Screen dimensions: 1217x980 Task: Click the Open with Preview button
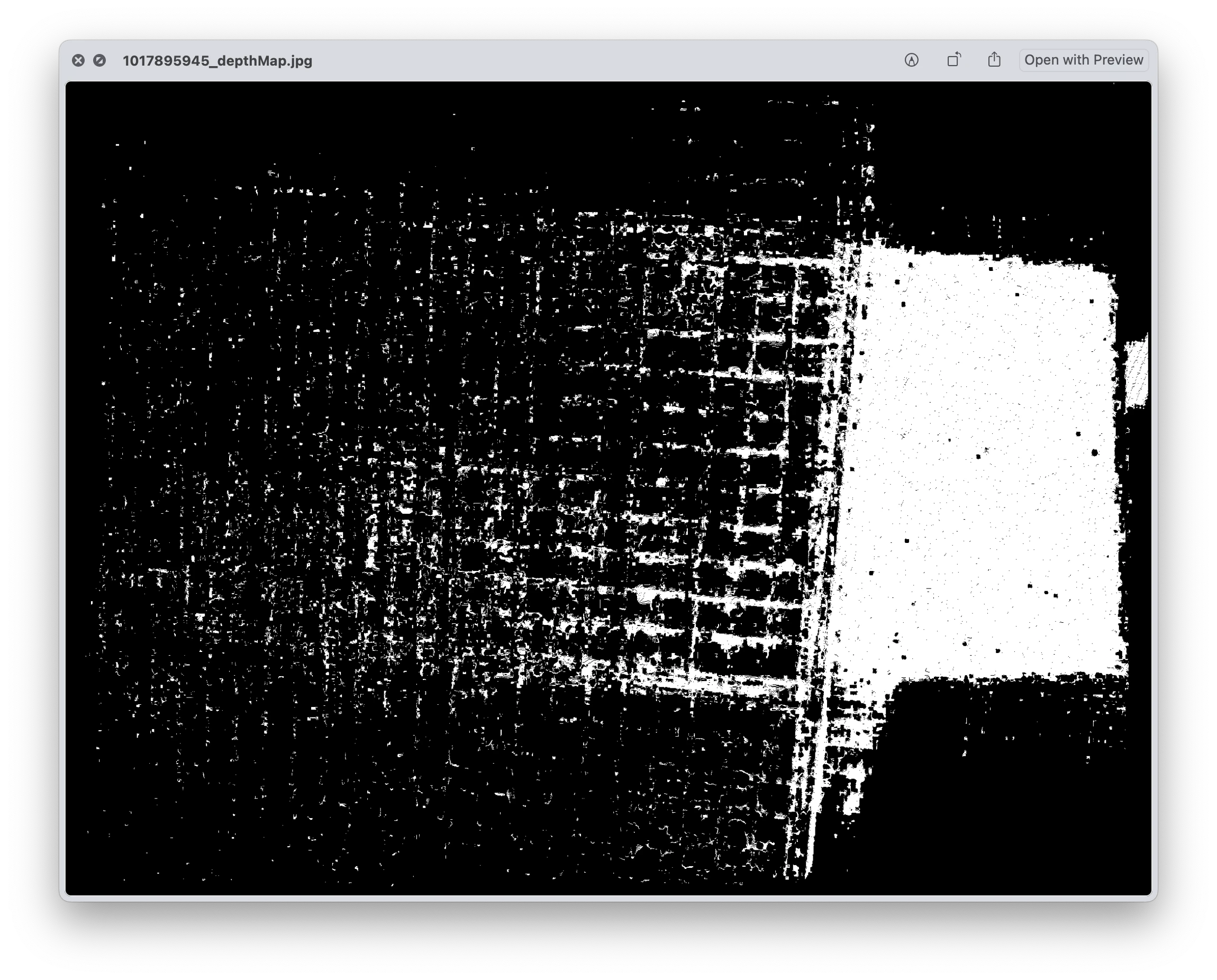click(1083, 60)
